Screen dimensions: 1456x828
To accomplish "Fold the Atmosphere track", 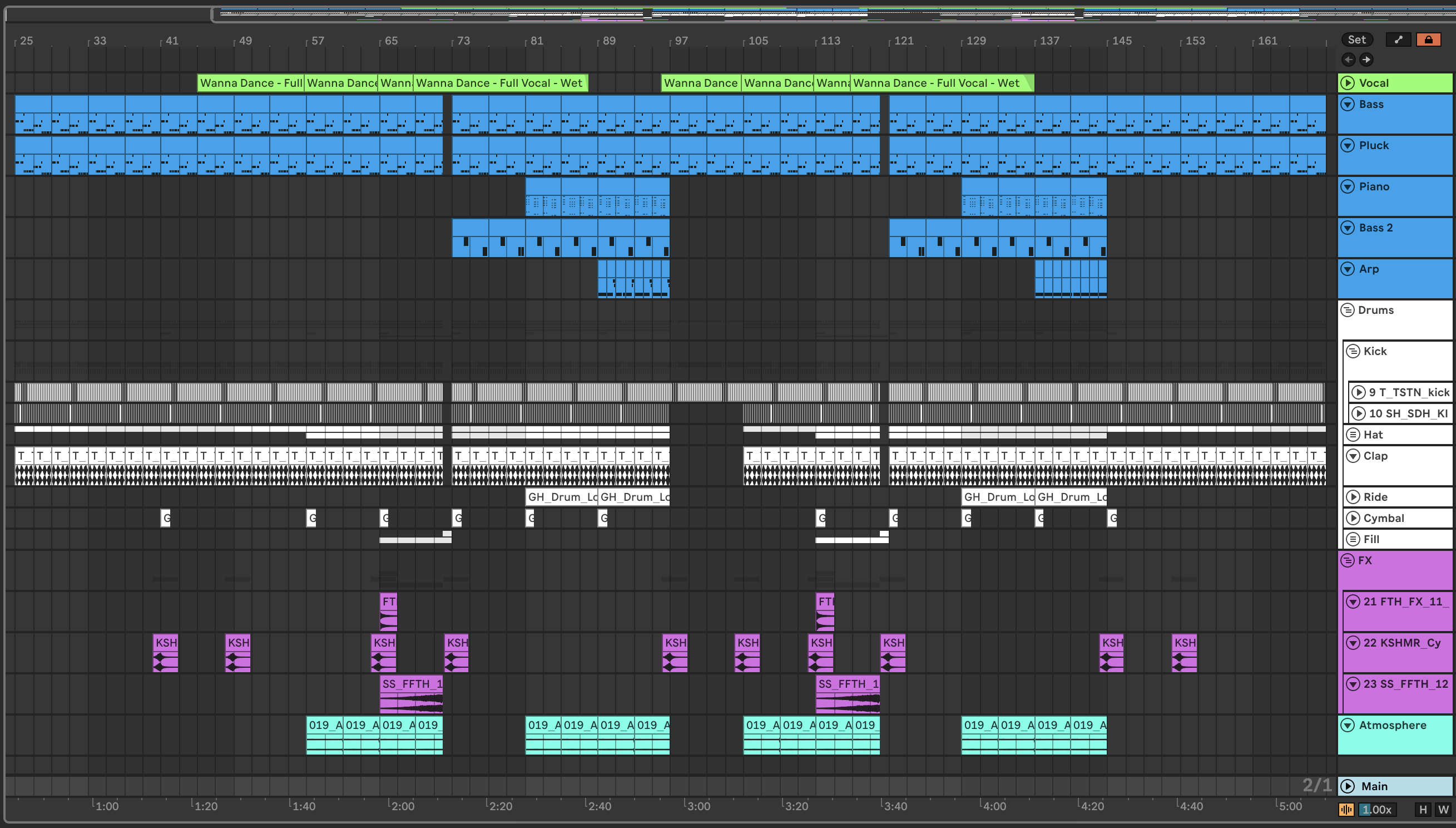I will (1348, 725).
